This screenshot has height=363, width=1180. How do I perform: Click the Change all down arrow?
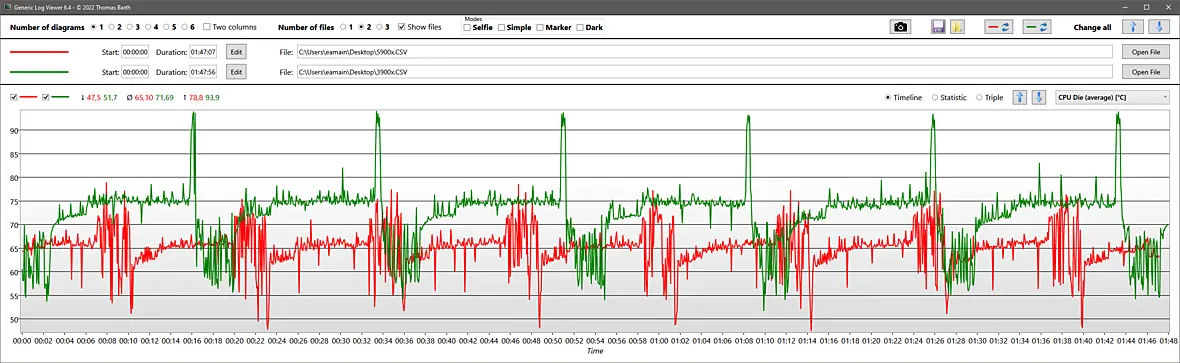[1160, 27]
